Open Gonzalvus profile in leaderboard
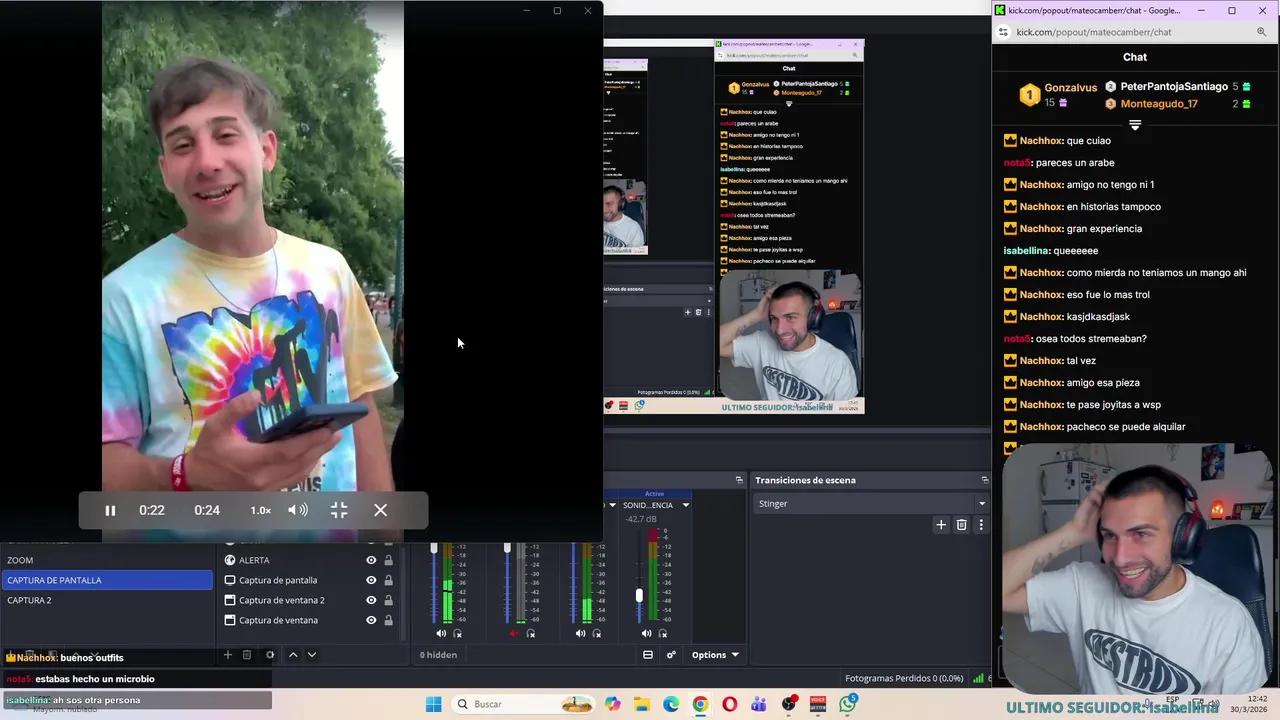Viewport: 1280px width, 720px height. click(1070, 88)
